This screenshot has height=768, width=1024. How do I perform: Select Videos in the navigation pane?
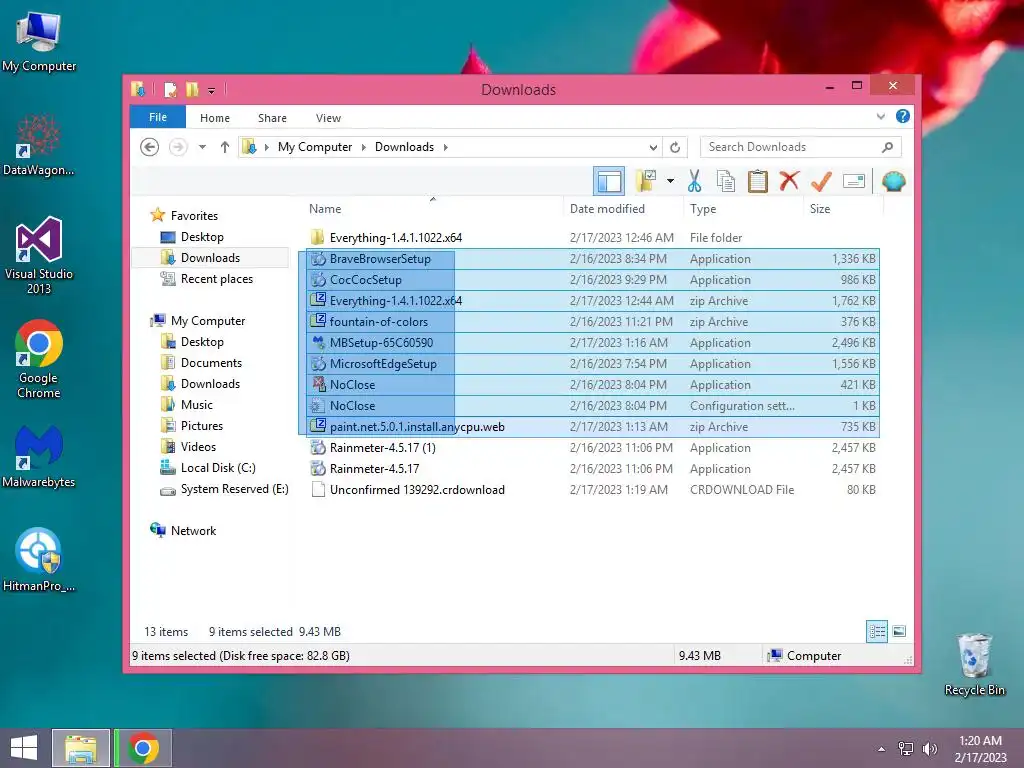pos(198,447)
